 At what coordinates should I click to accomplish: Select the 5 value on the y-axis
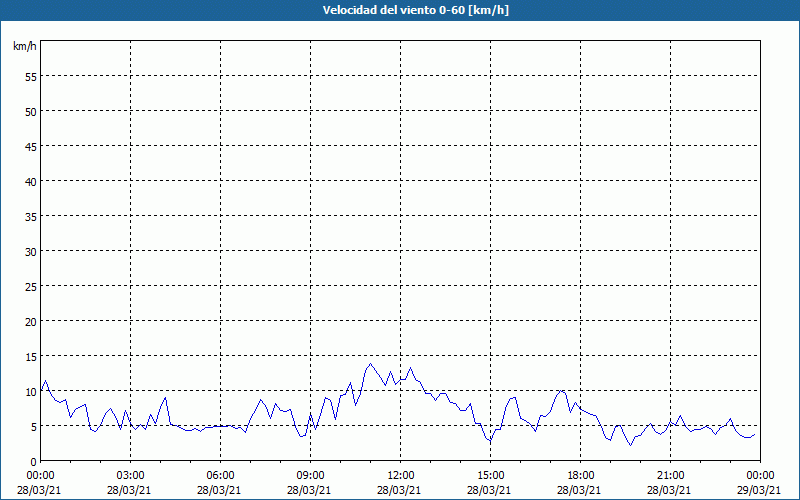tap(34, 426)
